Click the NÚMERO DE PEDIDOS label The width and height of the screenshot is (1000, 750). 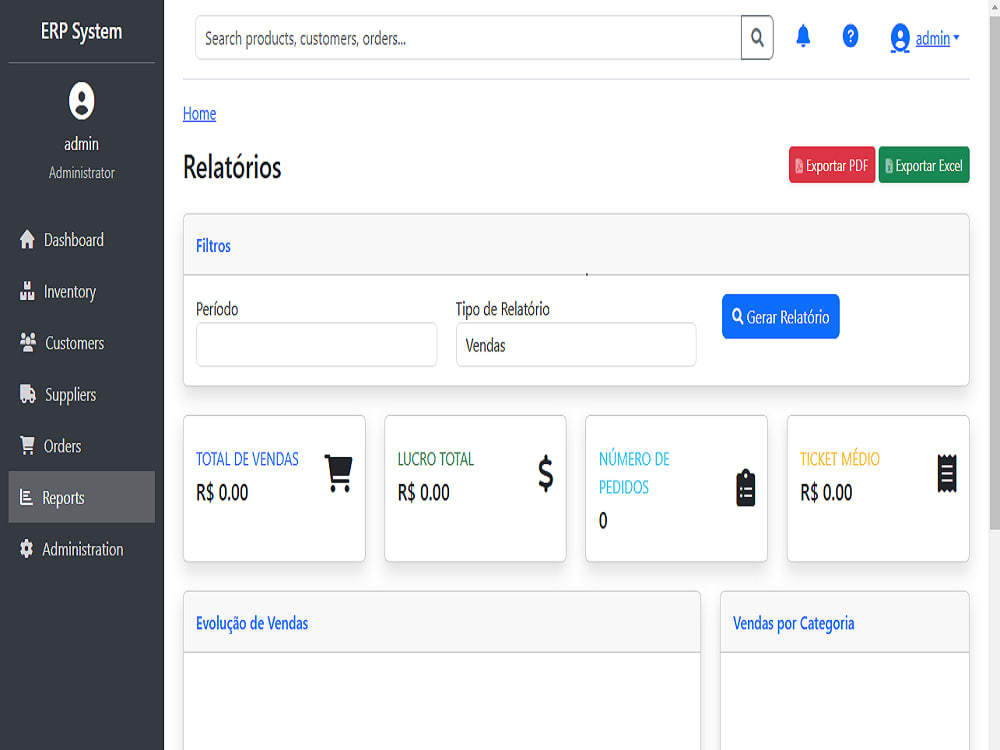coord(634,473)
